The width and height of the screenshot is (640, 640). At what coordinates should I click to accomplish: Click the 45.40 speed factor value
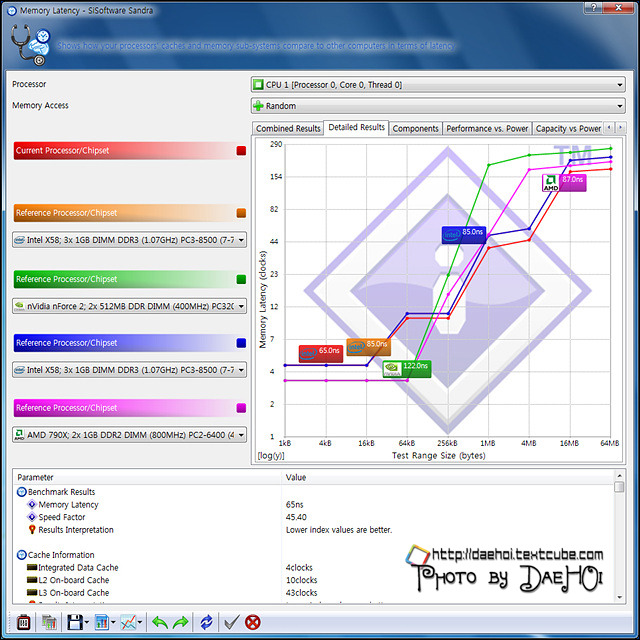click(296, 518)
